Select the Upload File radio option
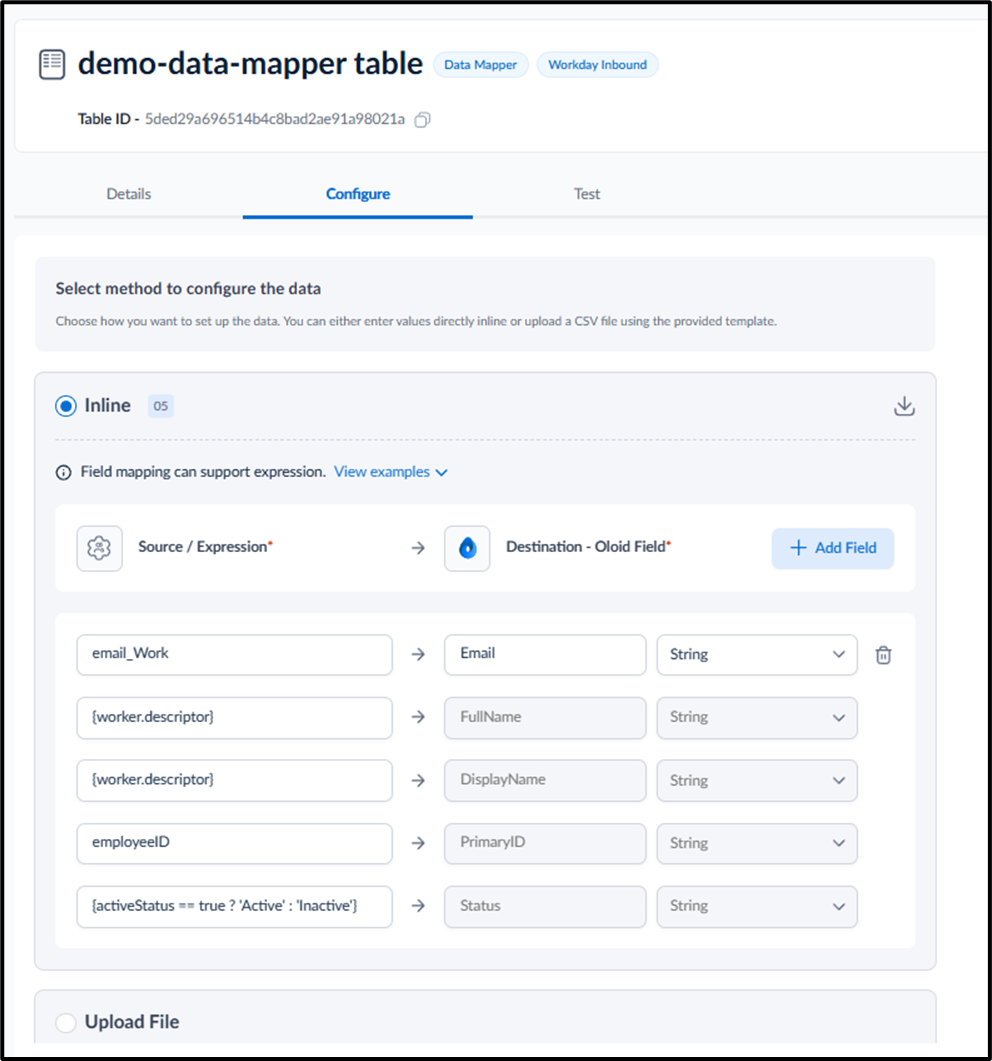The height and width of the screenshot is (1061, 992). 66,1022
